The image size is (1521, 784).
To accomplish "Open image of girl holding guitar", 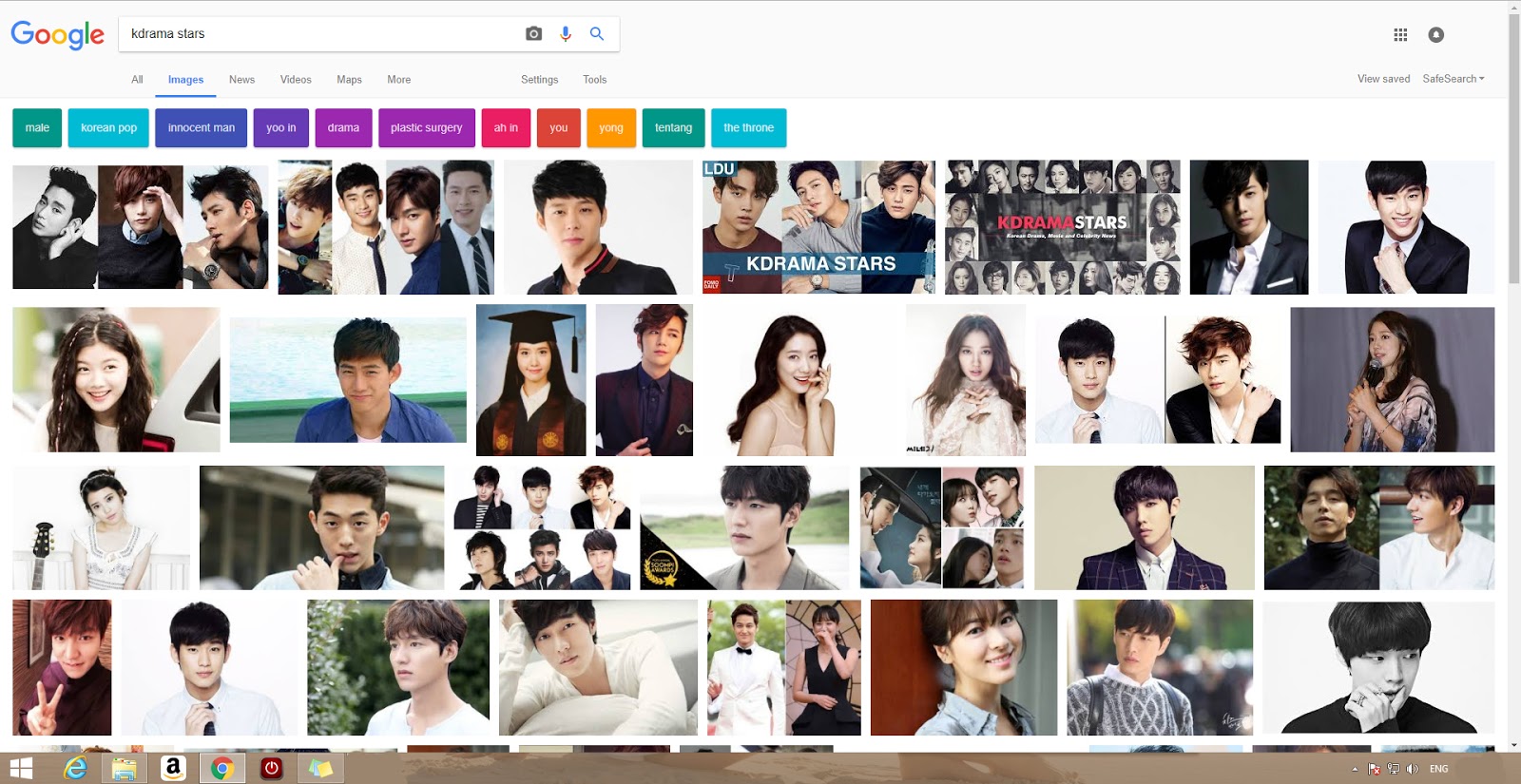I will click(x=101, y=527).
